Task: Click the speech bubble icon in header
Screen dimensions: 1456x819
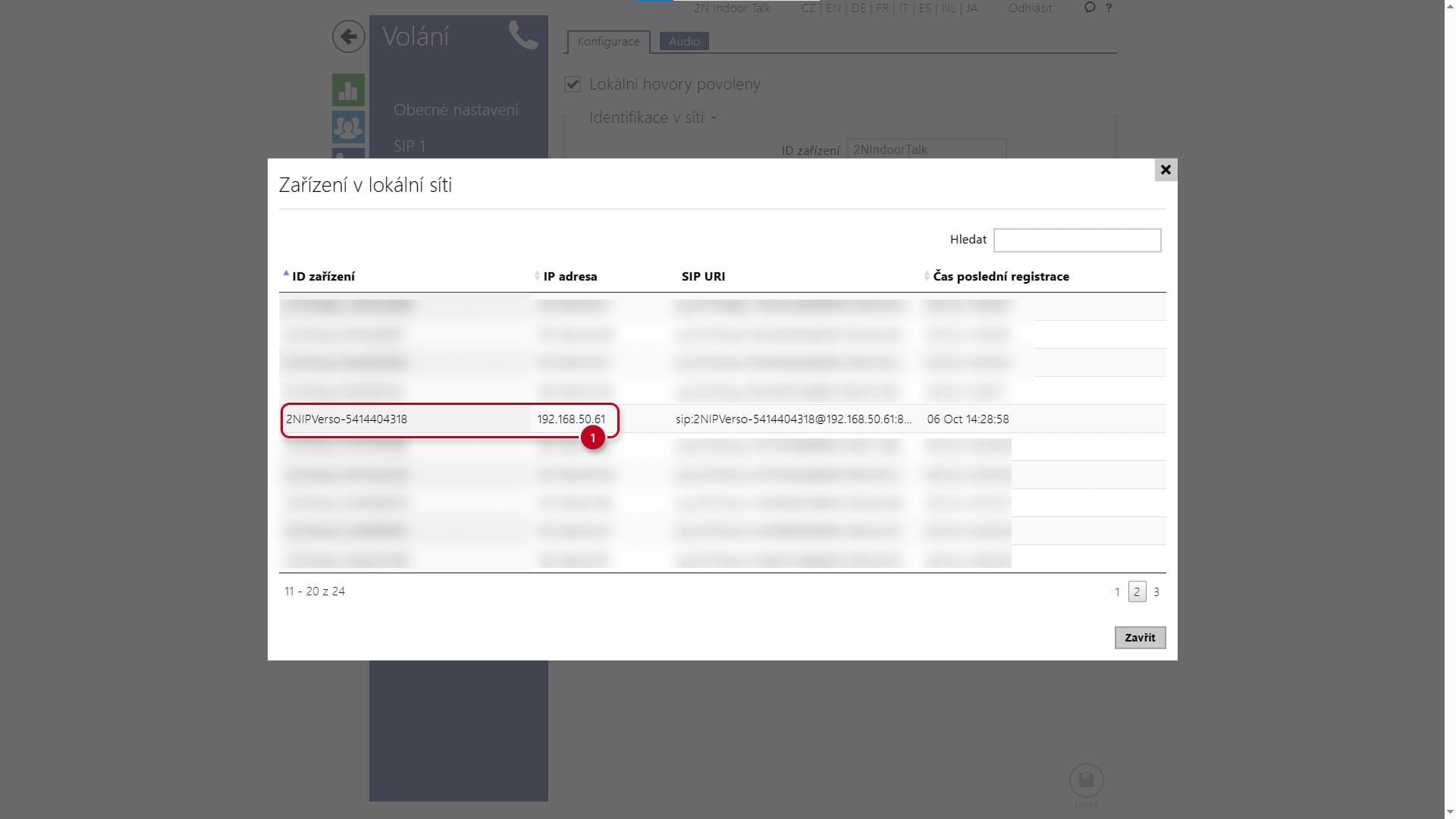Action: point(1090,8)
